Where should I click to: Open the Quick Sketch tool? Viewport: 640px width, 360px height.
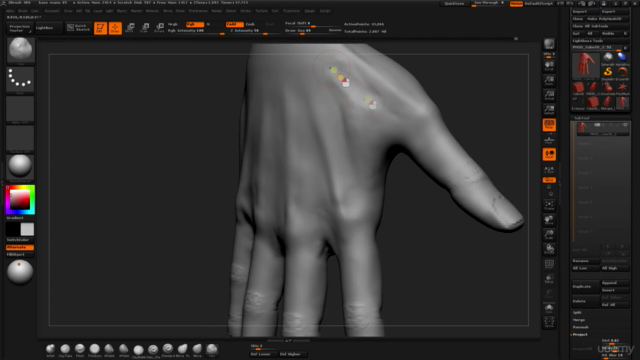point(78,28)
